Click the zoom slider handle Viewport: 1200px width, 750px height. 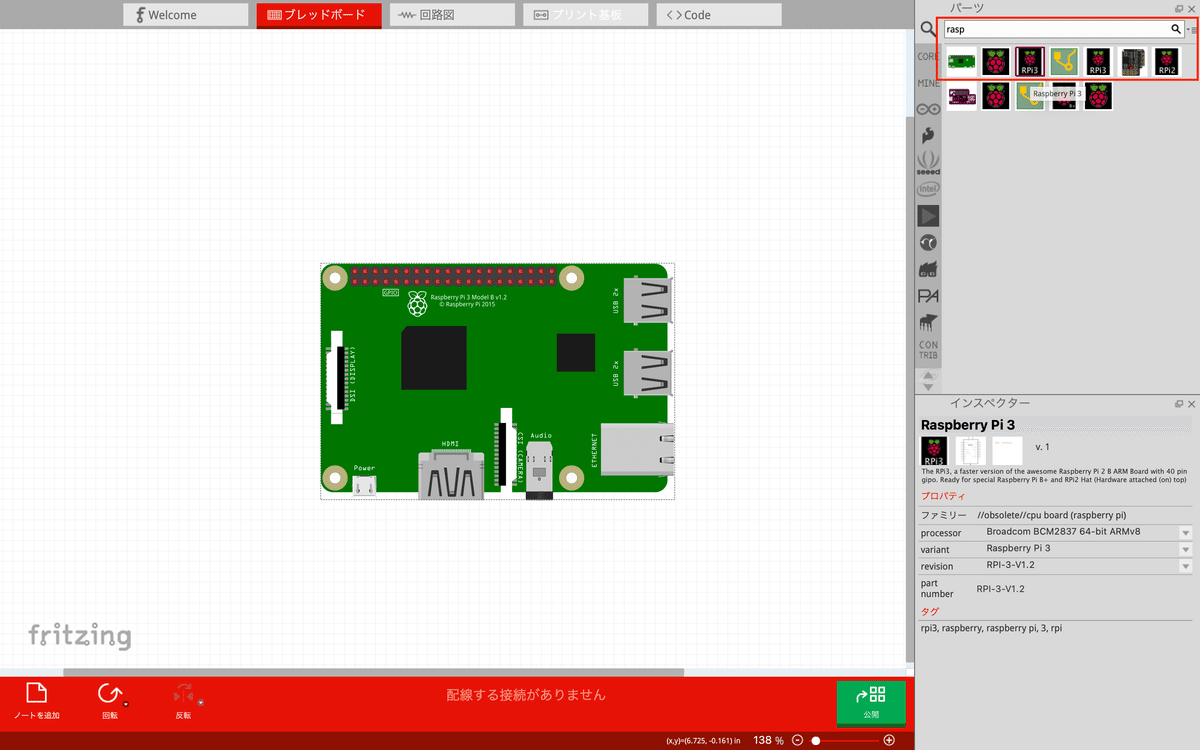pos(816,740)
